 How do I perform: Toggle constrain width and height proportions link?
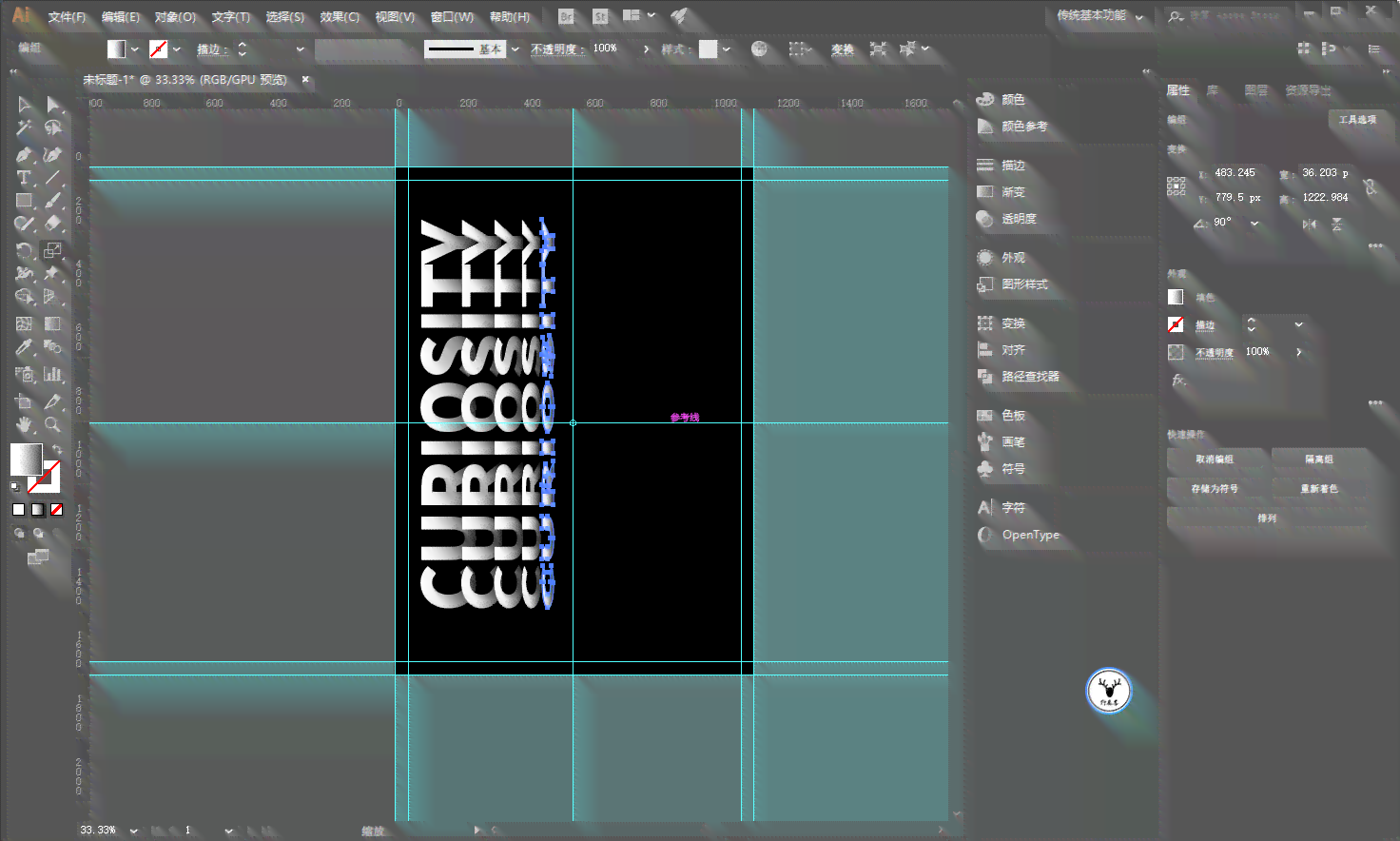point(1370,186)
